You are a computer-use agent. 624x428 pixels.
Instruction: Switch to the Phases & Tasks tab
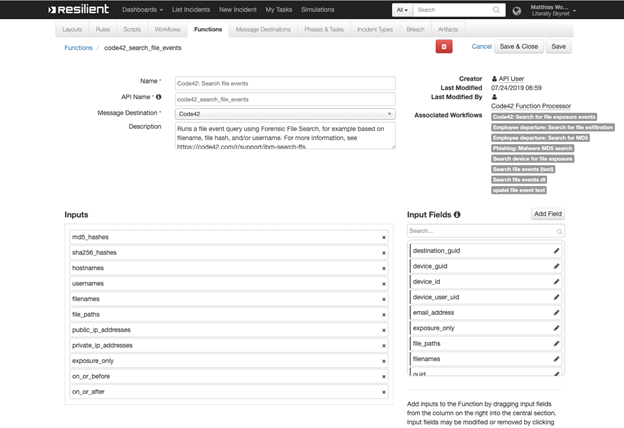click(x=324, y=29)
